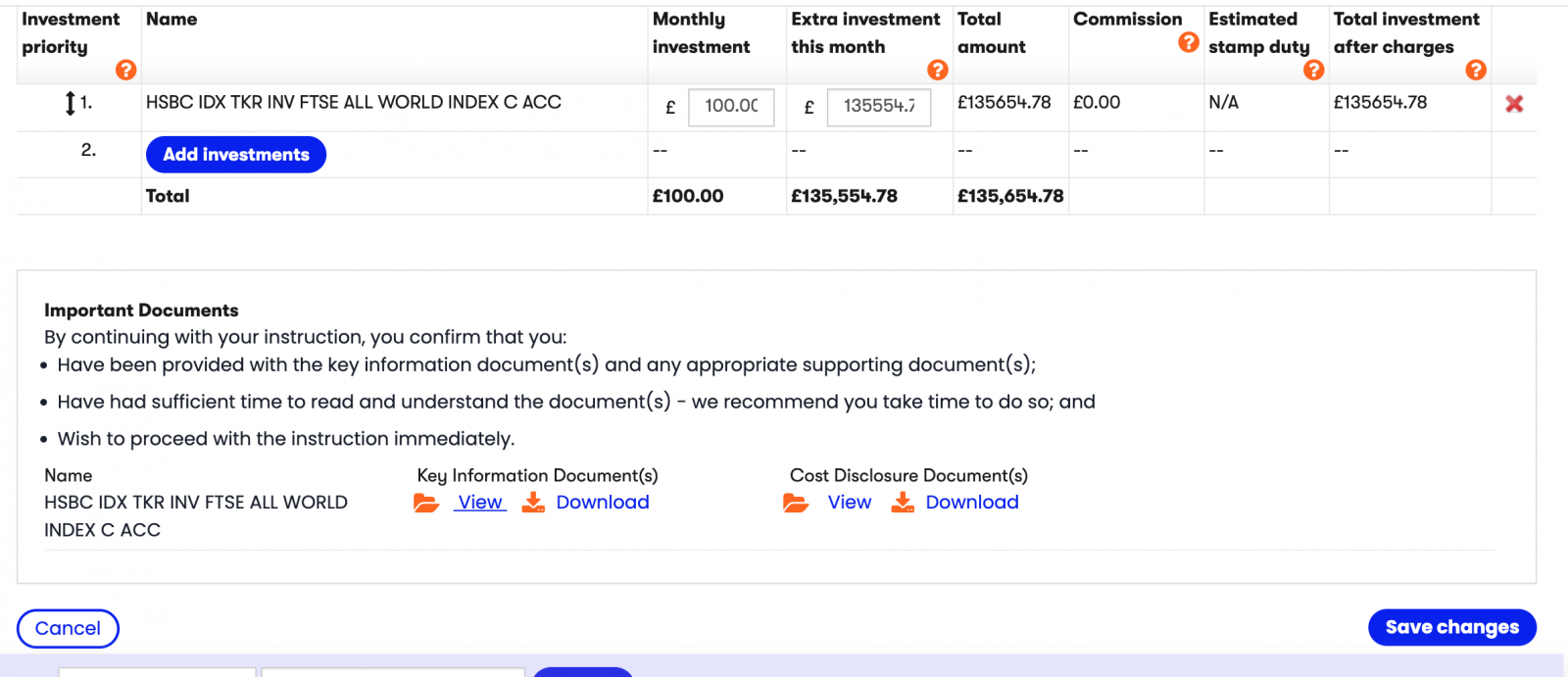Reorder HSBC fund using priority arrow handle

click(70, 103)
